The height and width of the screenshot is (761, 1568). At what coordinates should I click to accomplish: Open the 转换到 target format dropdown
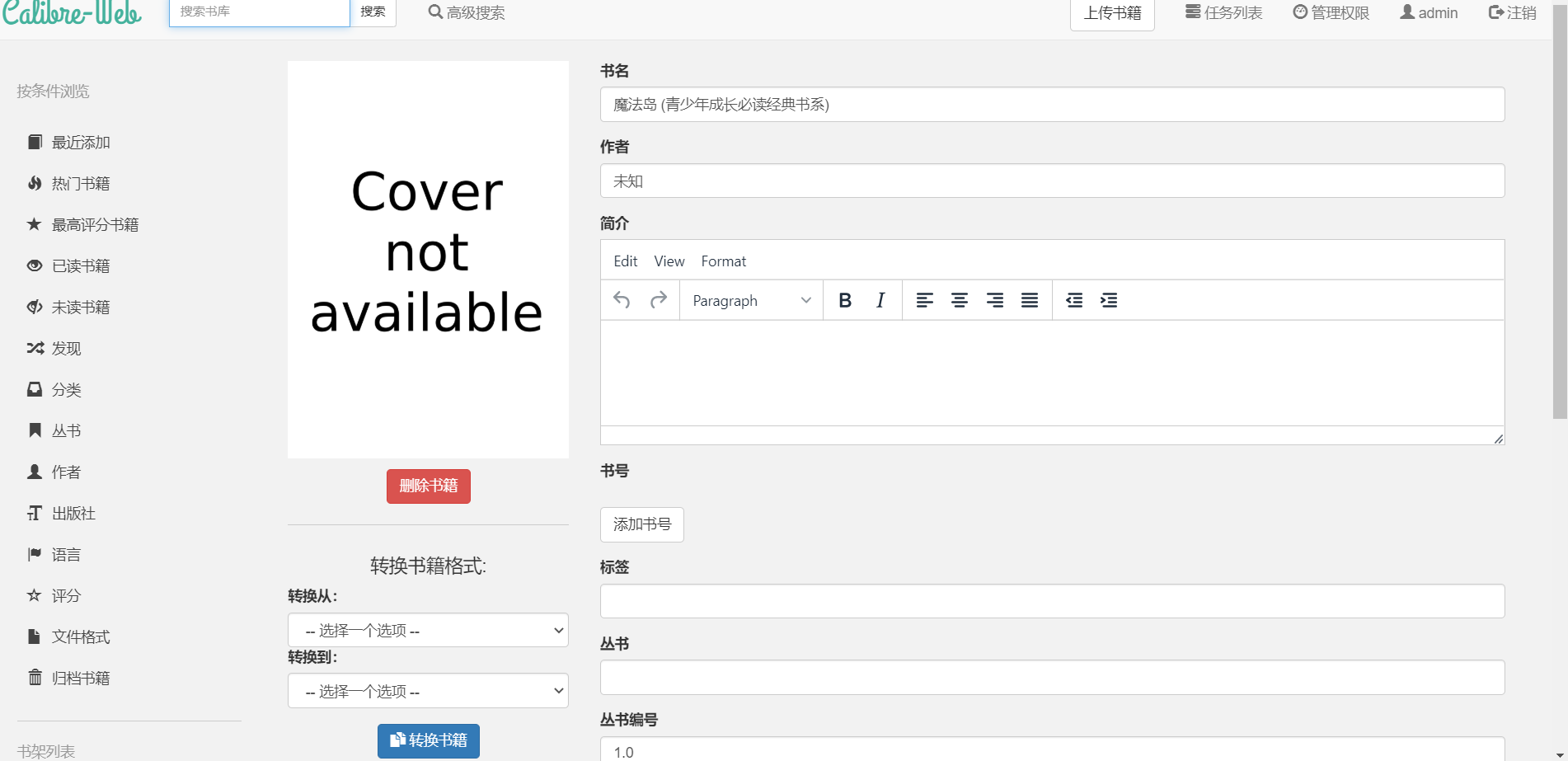tap(427, 690)
